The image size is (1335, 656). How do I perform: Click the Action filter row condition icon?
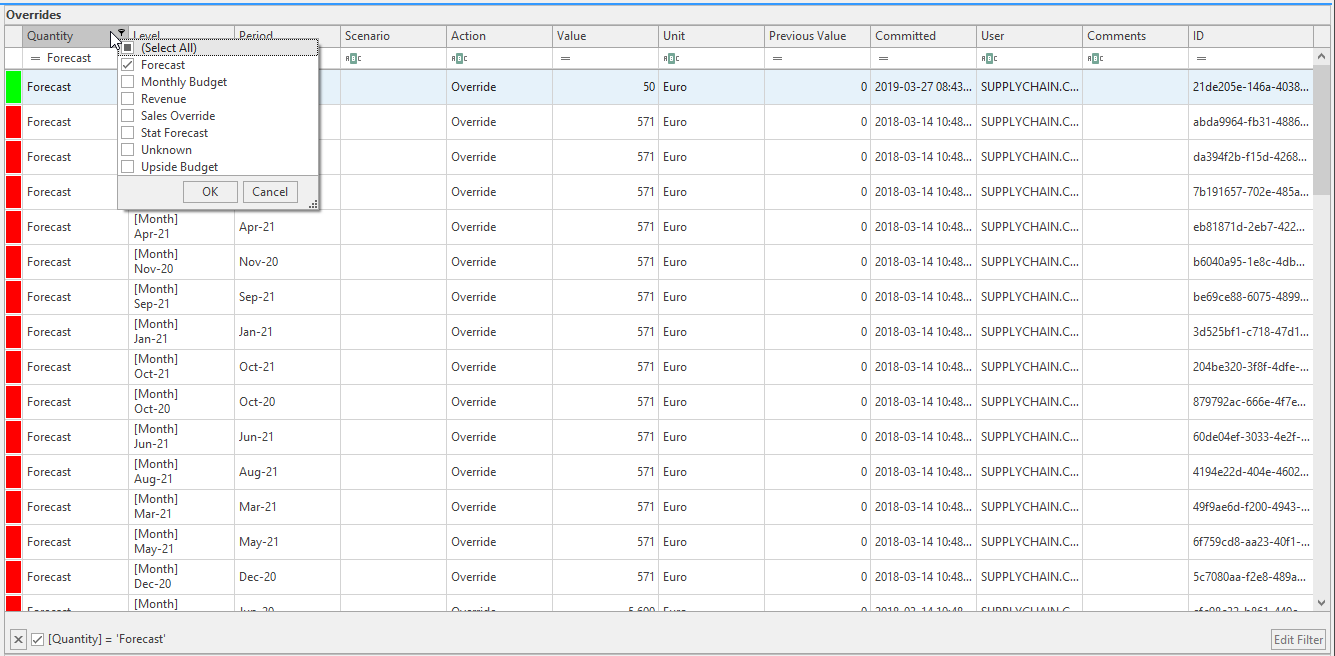(x=458, y=58)
